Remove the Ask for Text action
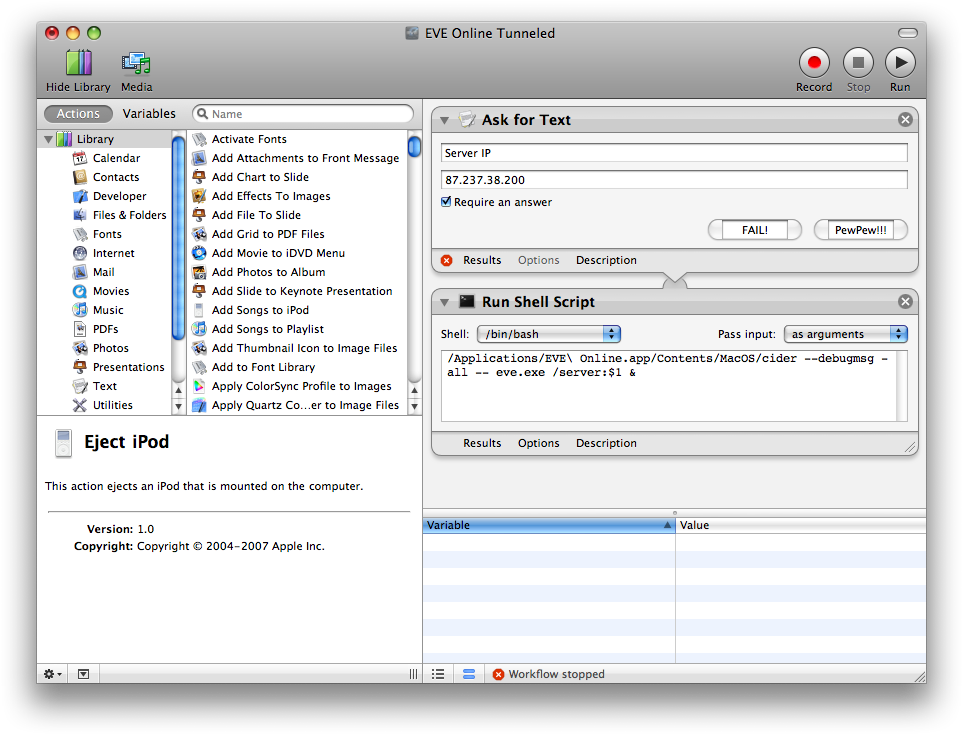 (905, 120)
